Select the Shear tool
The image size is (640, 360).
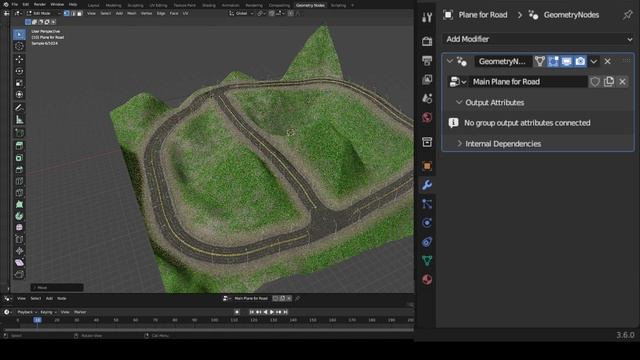19,262
